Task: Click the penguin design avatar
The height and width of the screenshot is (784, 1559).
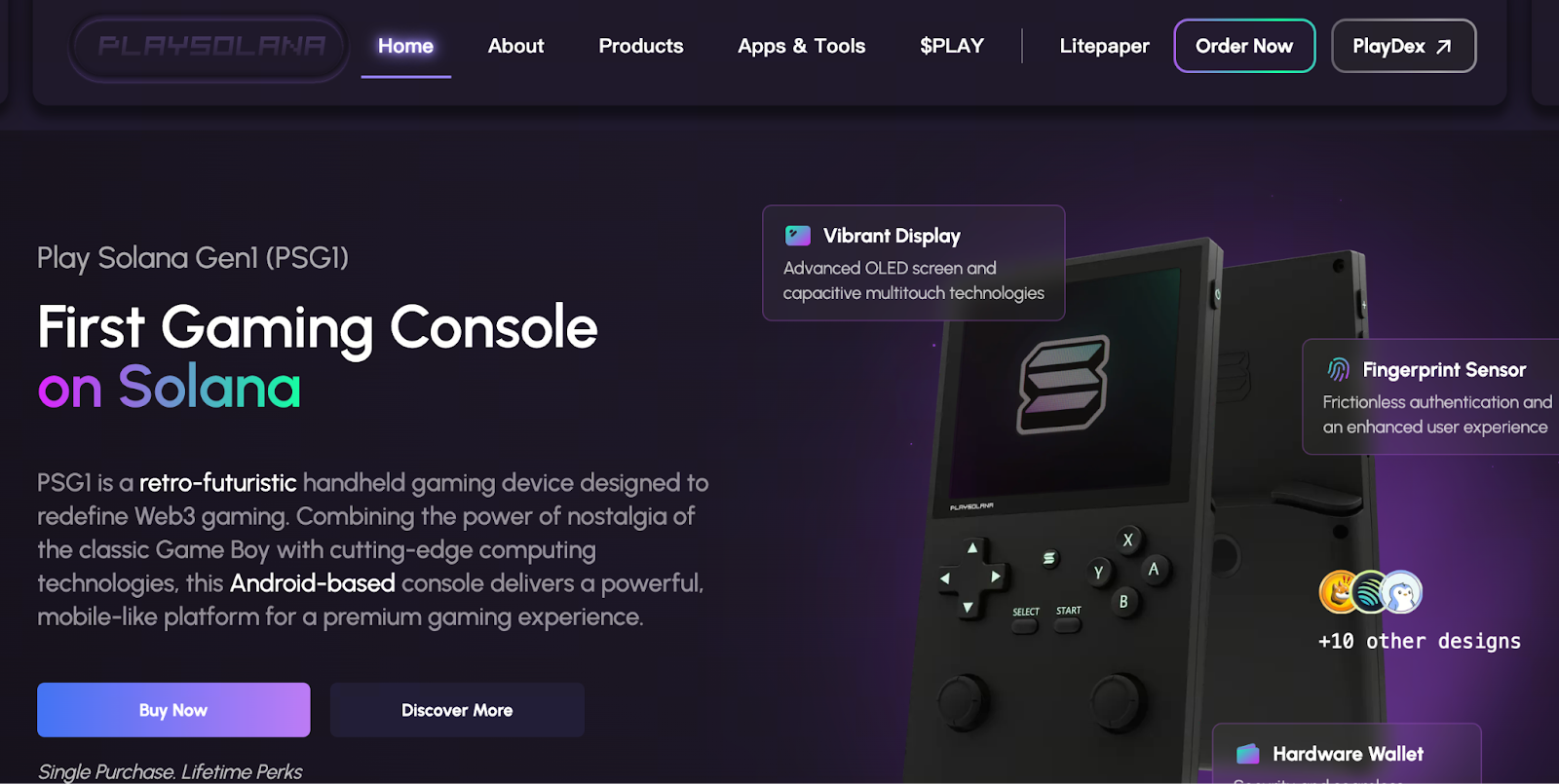Action: coord(1402,592)
